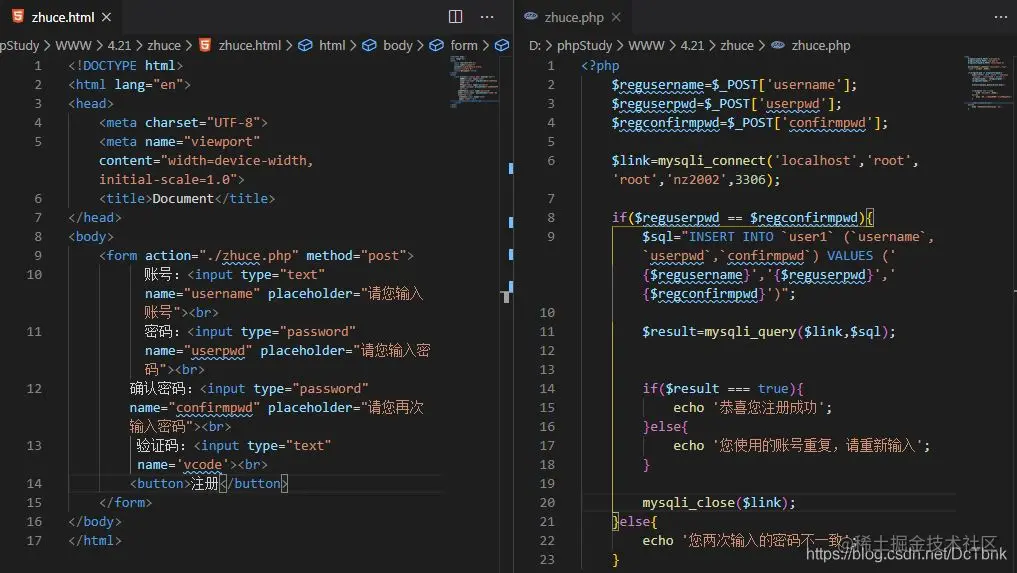
Task: Click line number 9 in zhuce.html
Action: [38, 256]
